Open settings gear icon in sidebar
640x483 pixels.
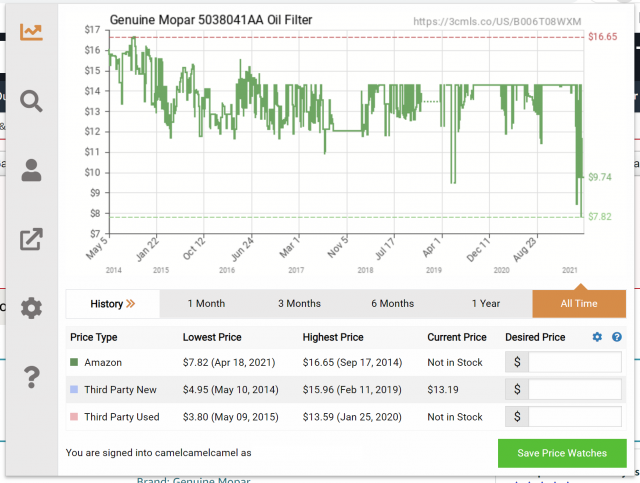coord(31,308)
